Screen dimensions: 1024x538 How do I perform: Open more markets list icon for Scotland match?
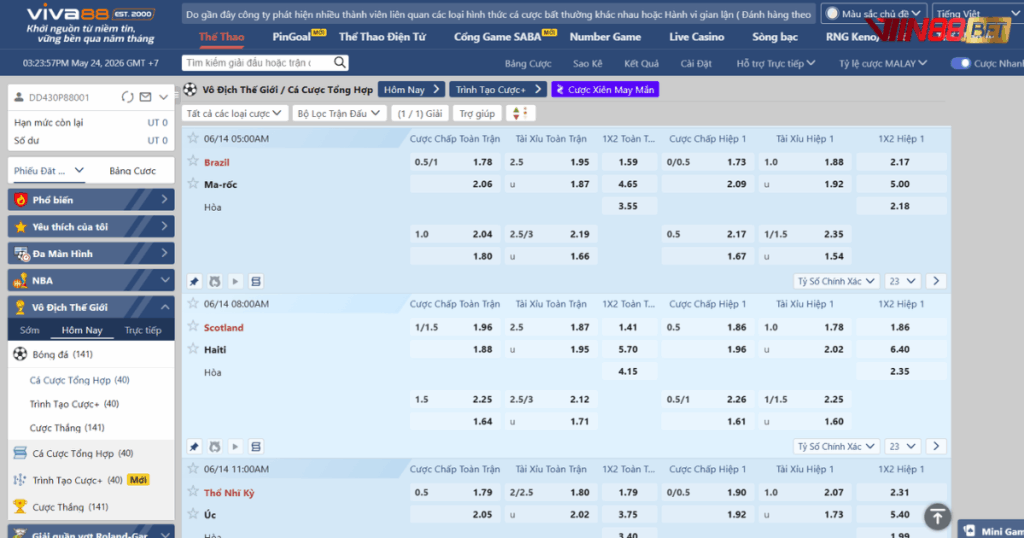[256, 447]
